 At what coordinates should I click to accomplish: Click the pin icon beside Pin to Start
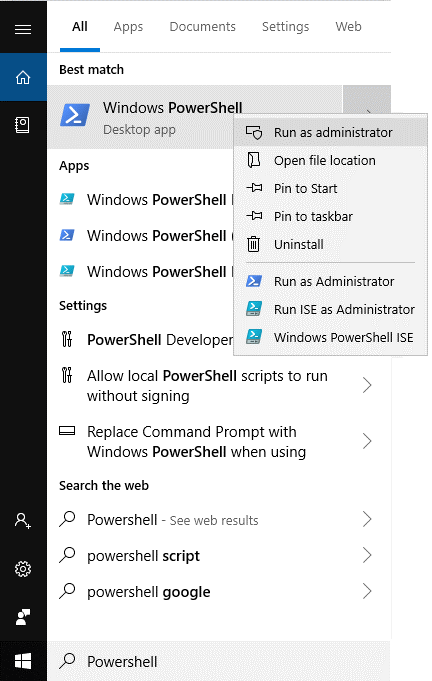(254, 188)
